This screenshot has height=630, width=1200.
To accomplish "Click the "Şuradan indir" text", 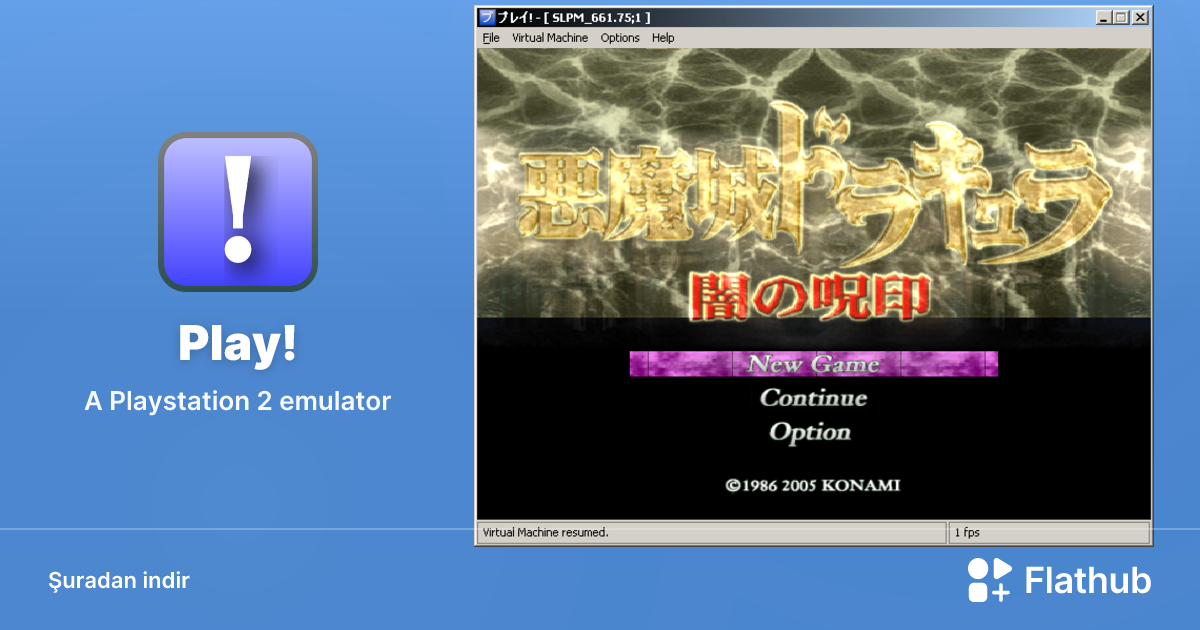I will [119, 581].
